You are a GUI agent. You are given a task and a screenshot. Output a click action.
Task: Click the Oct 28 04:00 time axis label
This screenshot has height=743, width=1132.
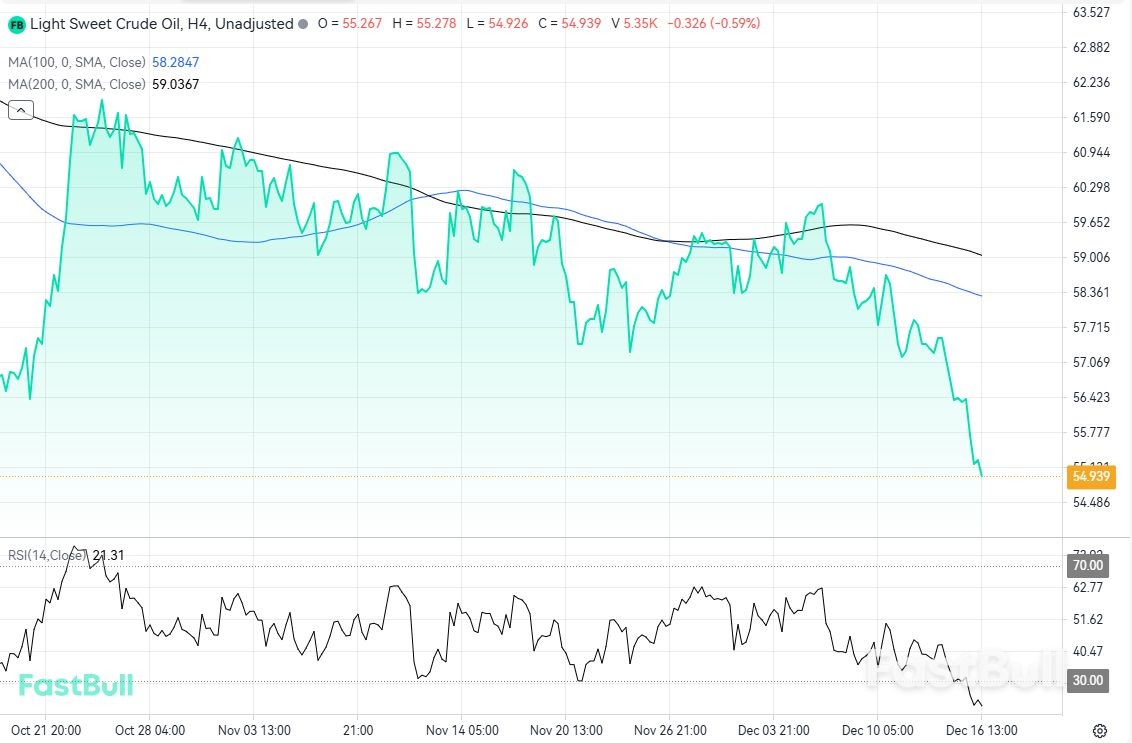(148, 730)
